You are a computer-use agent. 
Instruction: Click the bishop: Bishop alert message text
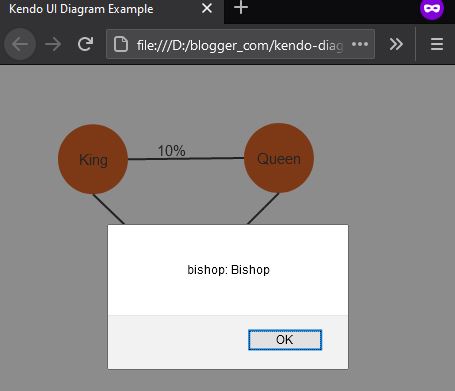[x=228, y=270]
